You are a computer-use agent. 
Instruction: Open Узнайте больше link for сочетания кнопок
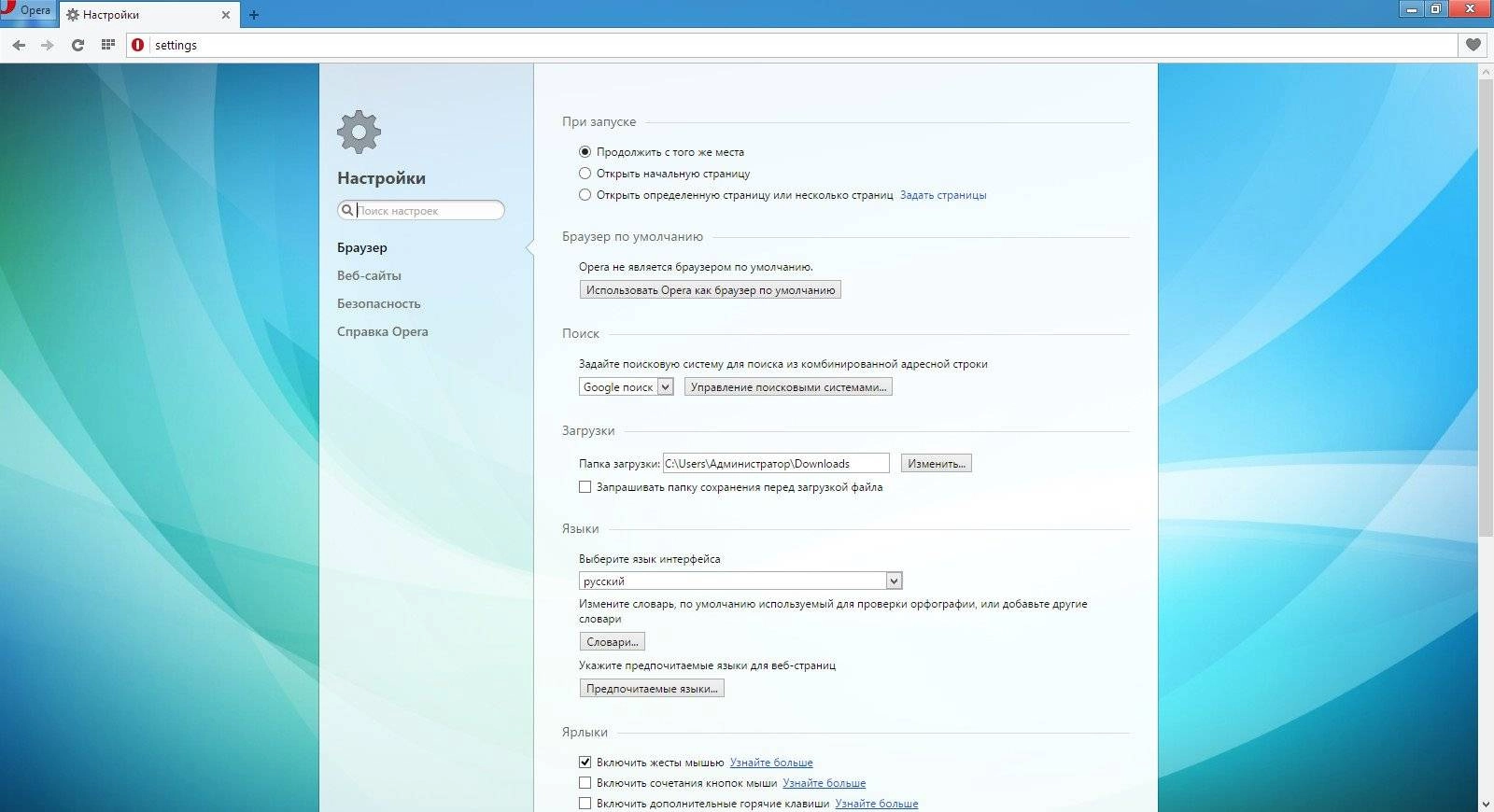tap(825, 783)
